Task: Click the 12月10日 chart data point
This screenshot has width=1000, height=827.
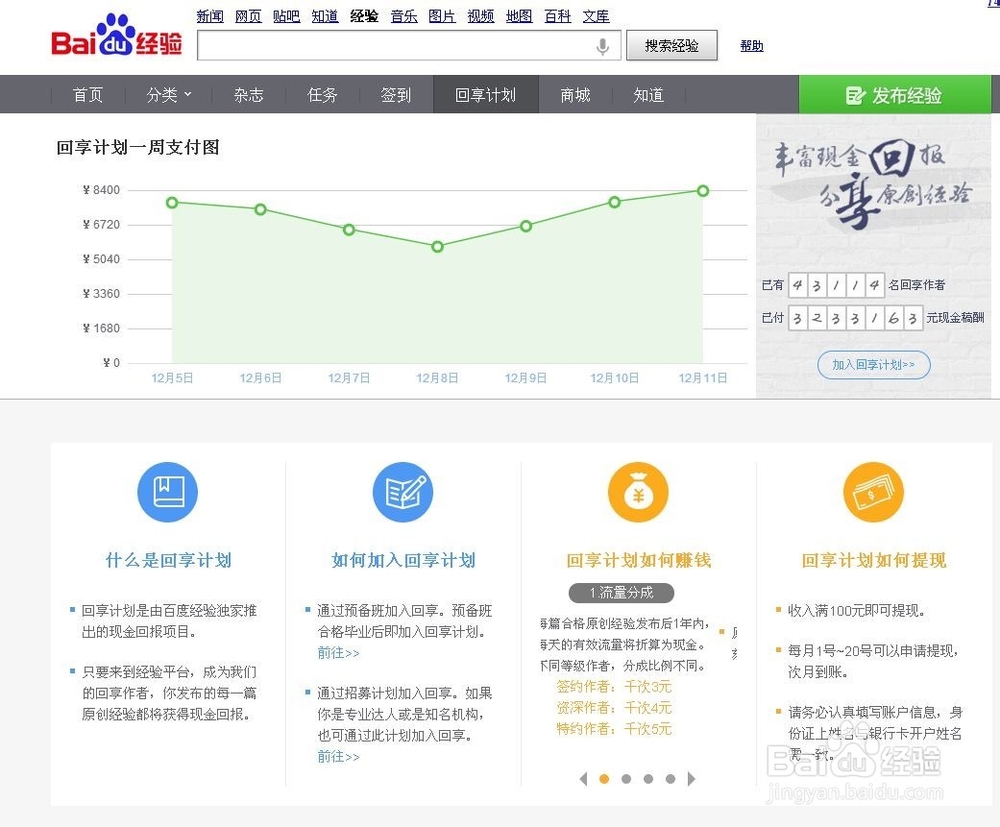Action: pyautogui.click(x=614, y=202)
